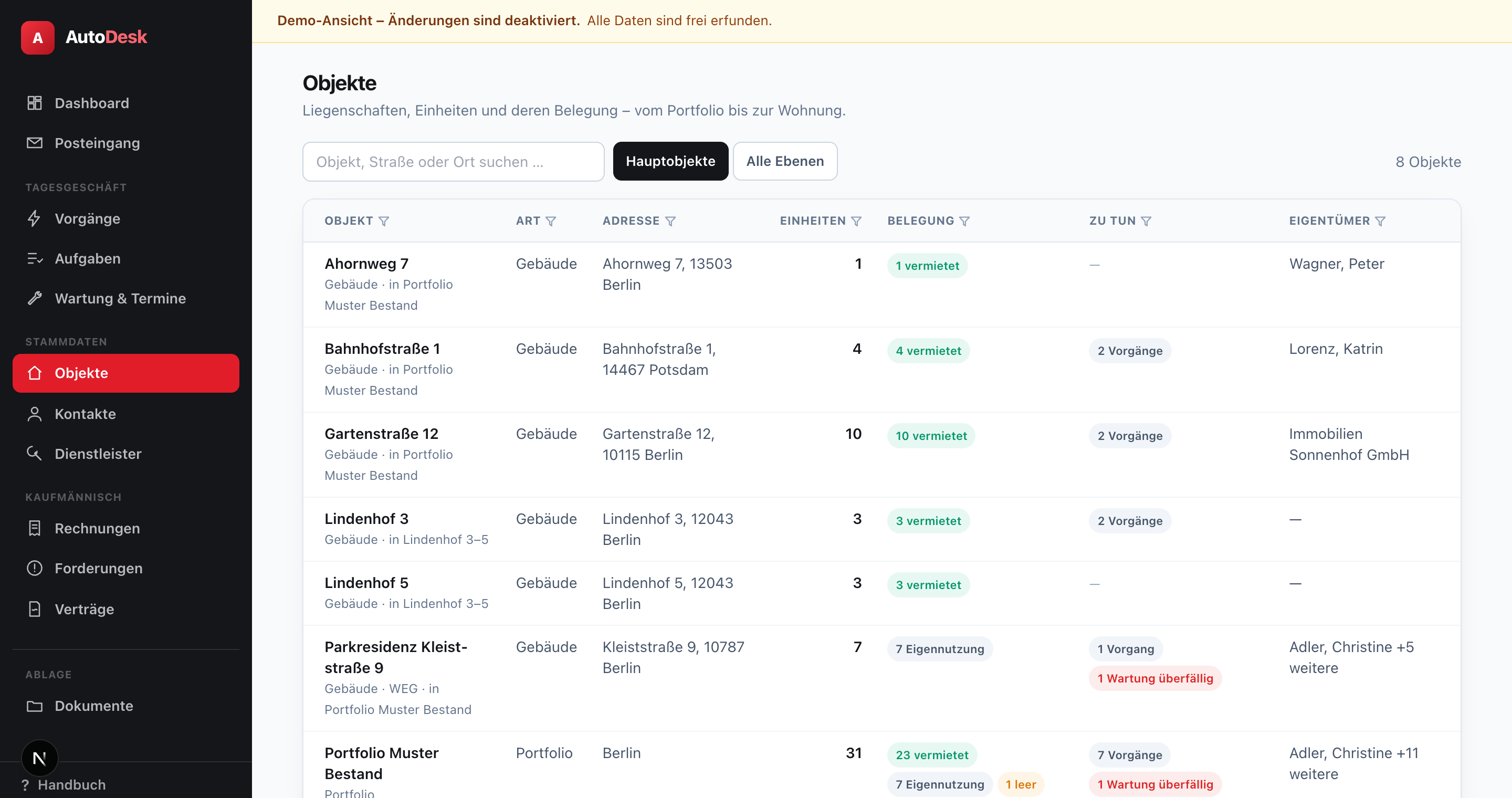Click the Posteingang envelope icon
Image resolution: width=1512 pixels, height=798 pixels.
pos(35,143)
